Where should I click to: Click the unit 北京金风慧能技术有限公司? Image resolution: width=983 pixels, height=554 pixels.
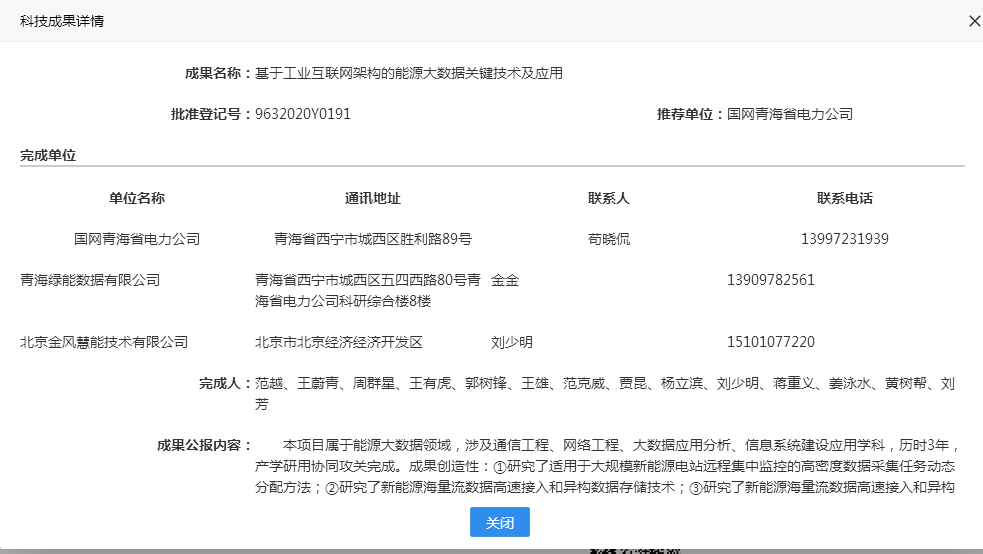104,342
